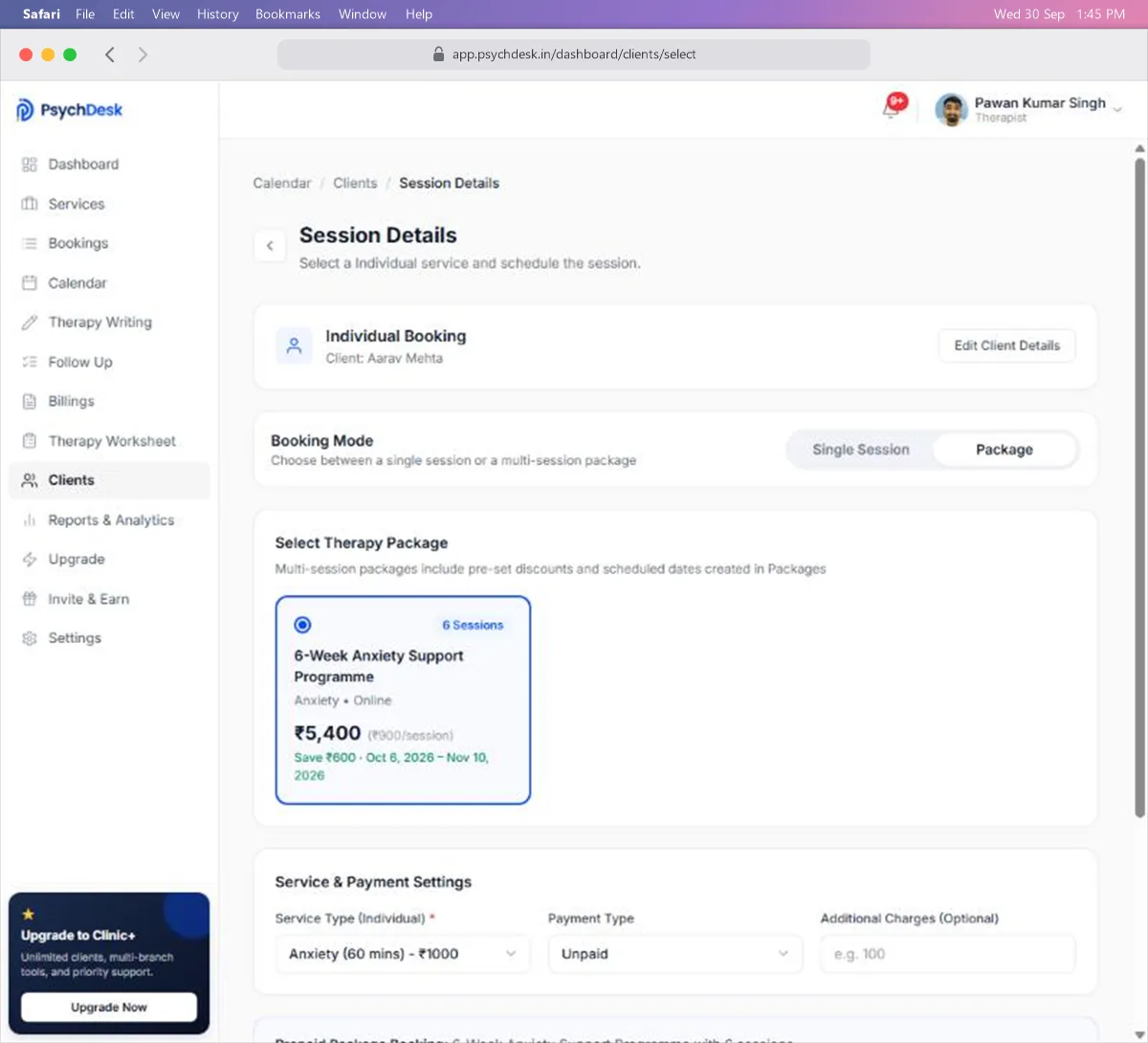Click the Upgrade lightning bolt icon
The image size is (1148, 1043).
tap(29, 560)
